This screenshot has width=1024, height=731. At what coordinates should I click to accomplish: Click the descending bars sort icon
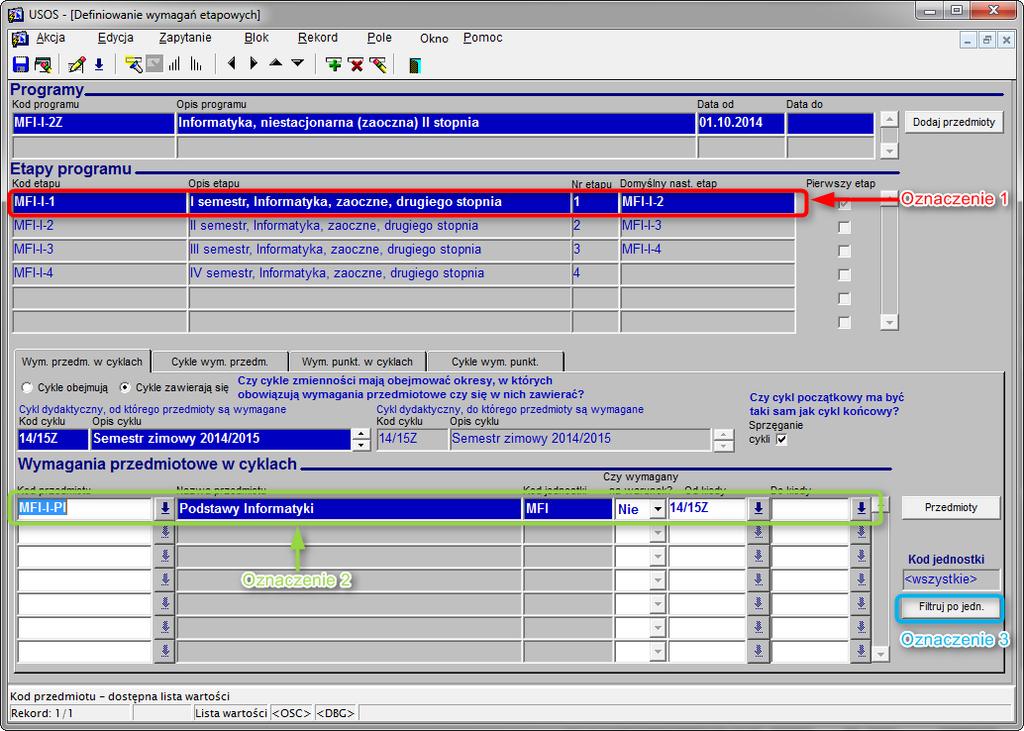pyautogui.click(x=196, y=65)
